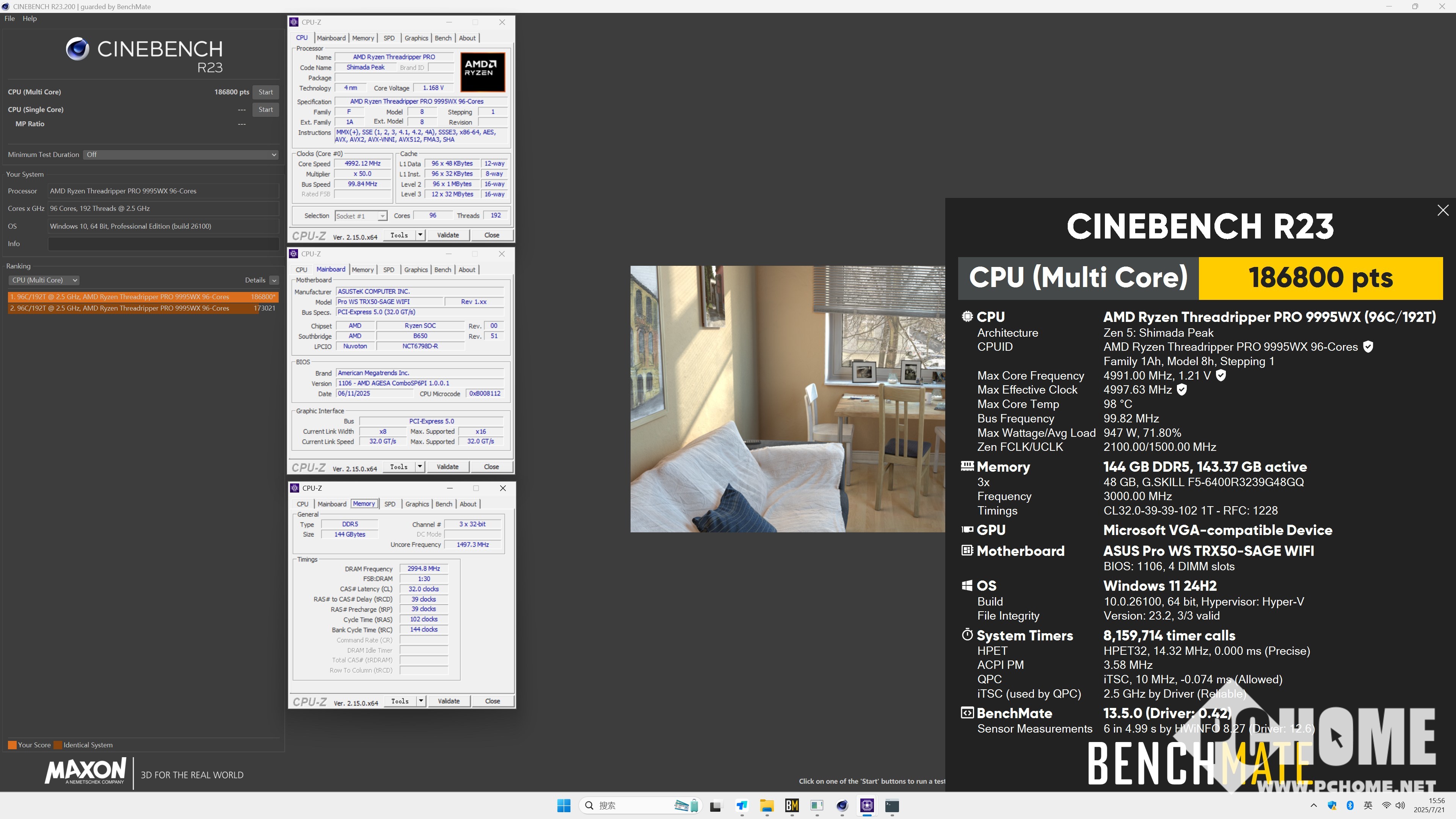Click the Memory icon in BenchMate results
This screenshot has width=1456, height=819.
pyautogui.click(x=967, y=466)
